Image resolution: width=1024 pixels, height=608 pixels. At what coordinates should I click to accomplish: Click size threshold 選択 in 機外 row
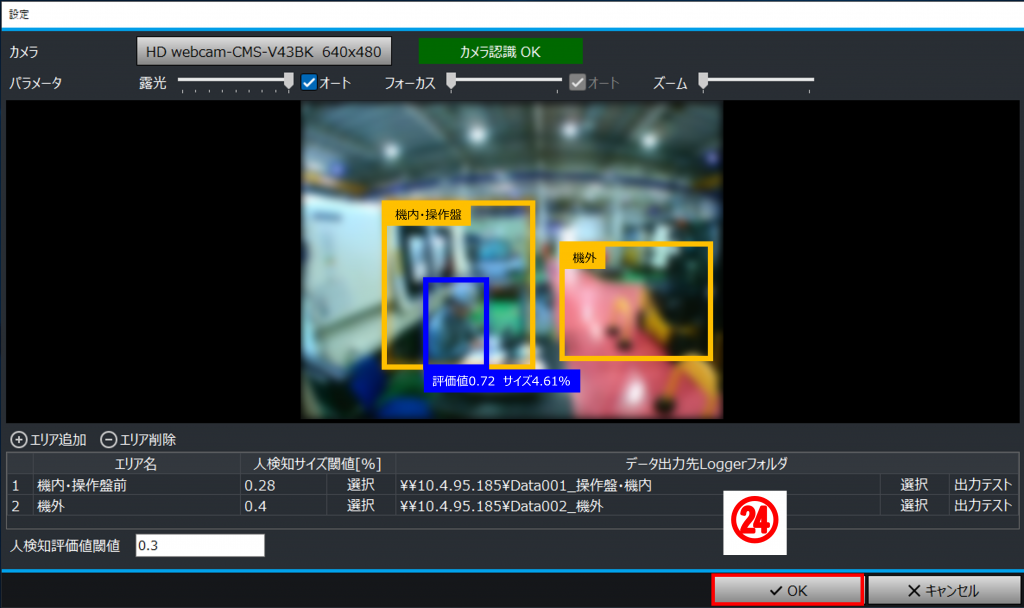tap(360, 505)
